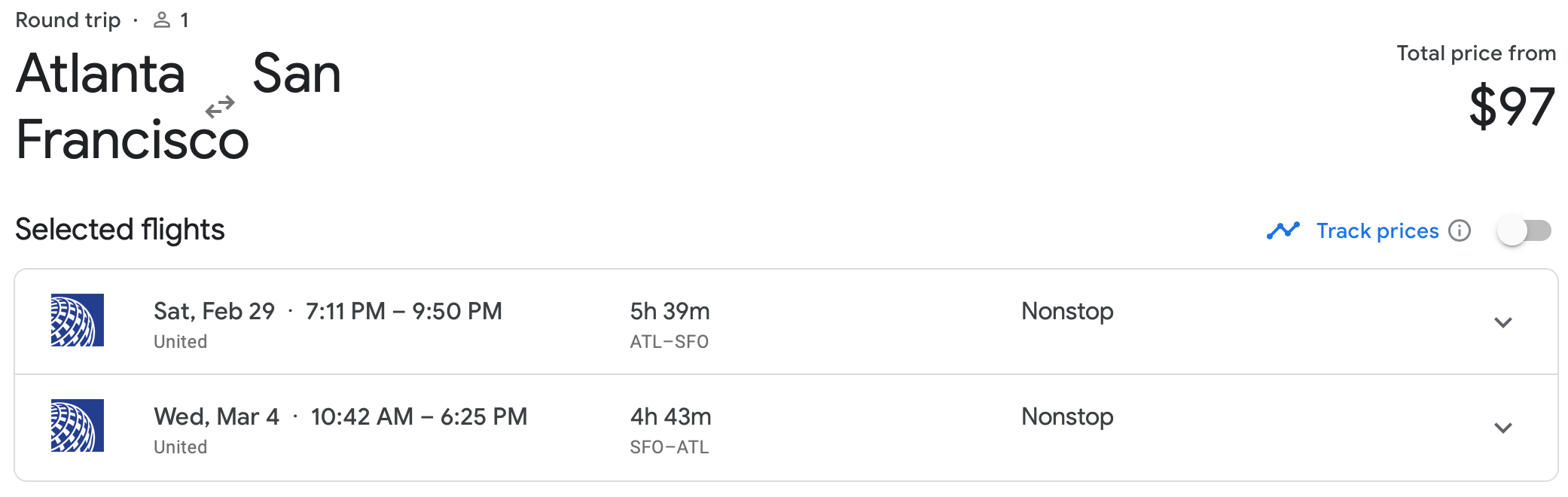Select the Wed, Mar 4 return time text
Screen dimensions: 1568x497
[x=419, y=416]
